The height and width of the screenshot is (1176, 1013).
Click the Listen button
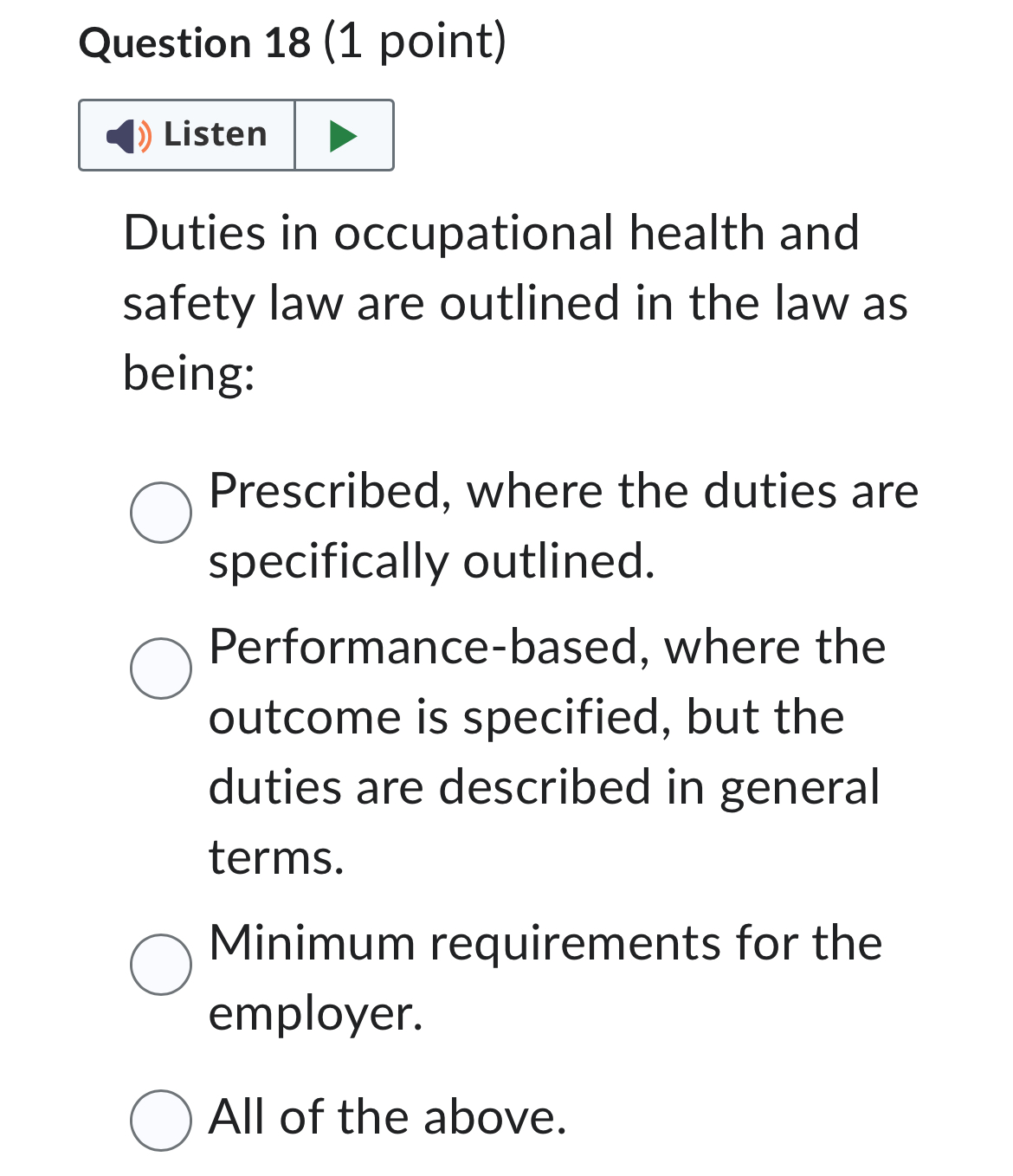point(186,134)
